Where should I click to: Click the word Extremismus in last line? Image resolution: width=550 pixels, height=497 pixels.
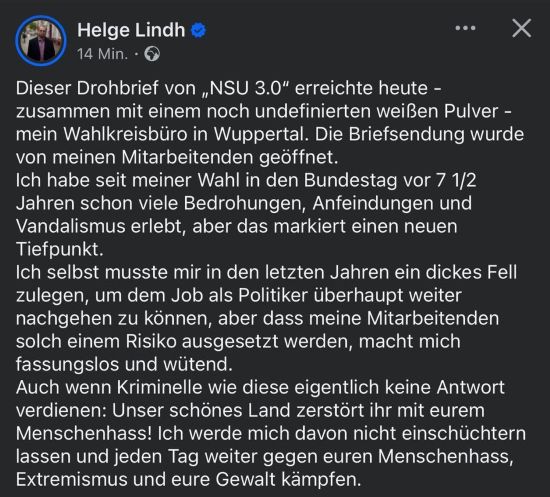72,480
